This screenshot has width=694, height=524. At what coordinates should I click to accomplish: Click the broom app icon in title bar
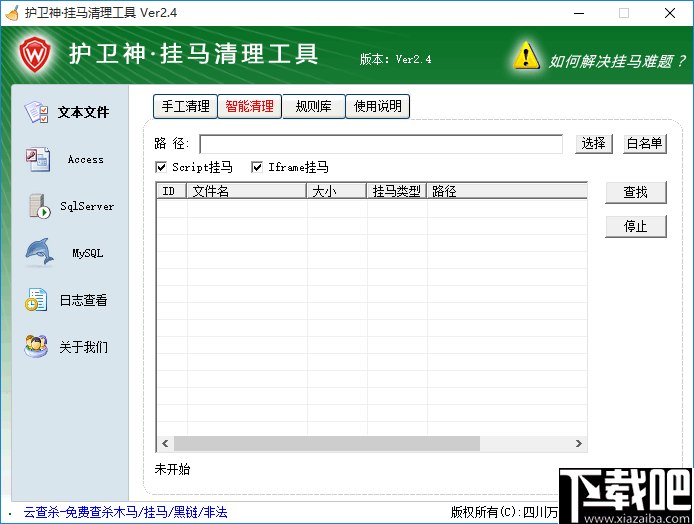tap(12, 13)
